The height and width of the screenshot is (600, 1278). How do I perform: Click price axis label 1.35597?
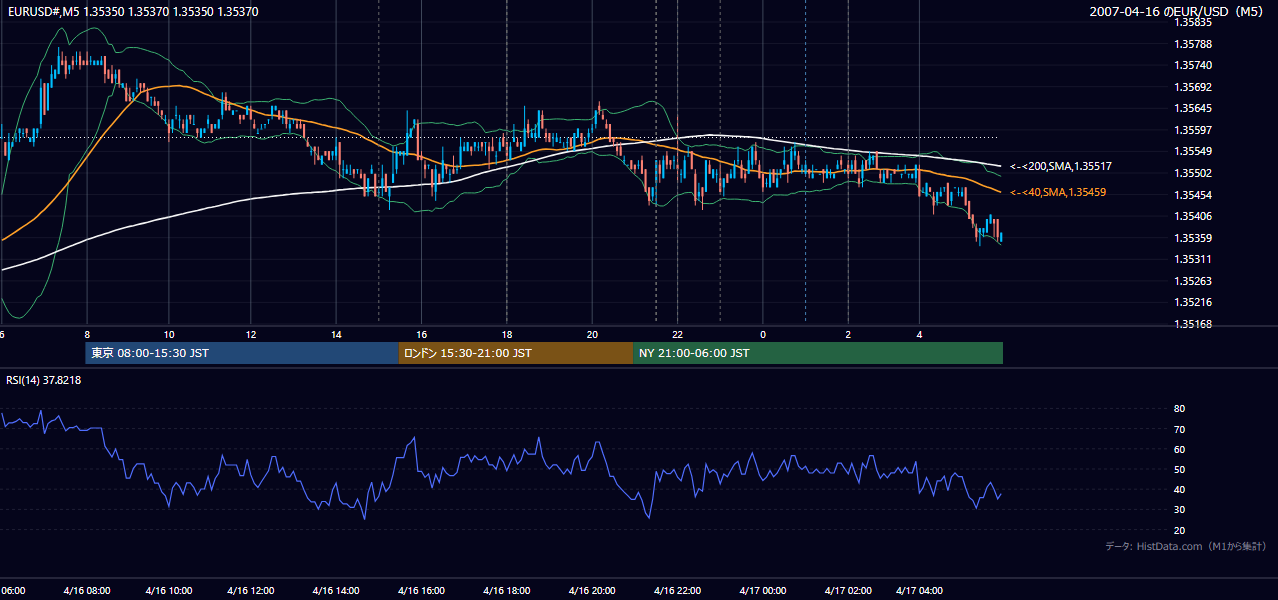(1194, 130)
